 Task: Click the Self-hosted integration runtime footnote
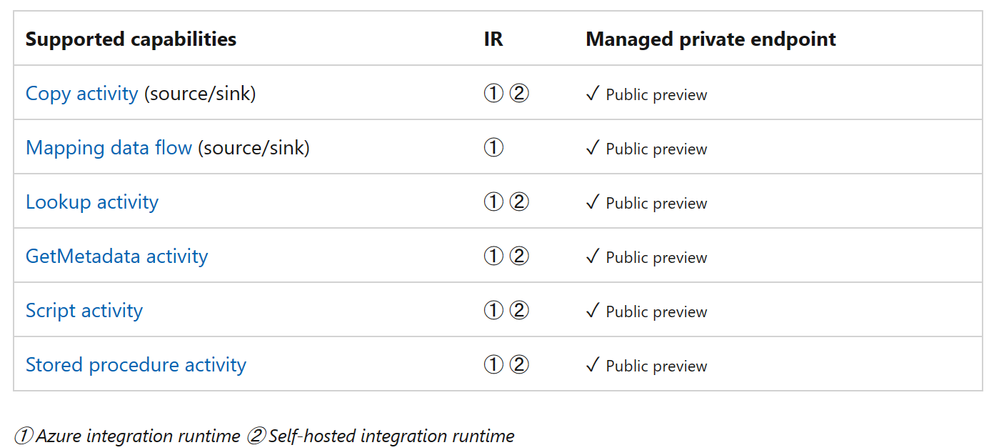point(380,435)
